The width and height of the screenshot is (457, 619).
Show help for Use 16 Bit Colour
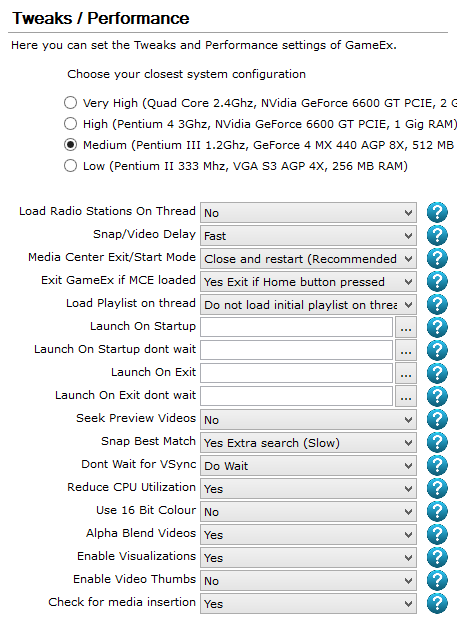437,511
